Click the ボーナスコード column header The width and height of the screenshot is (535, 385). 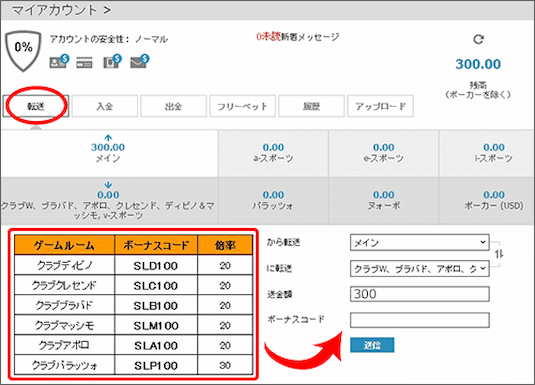(x=156, y=245)
